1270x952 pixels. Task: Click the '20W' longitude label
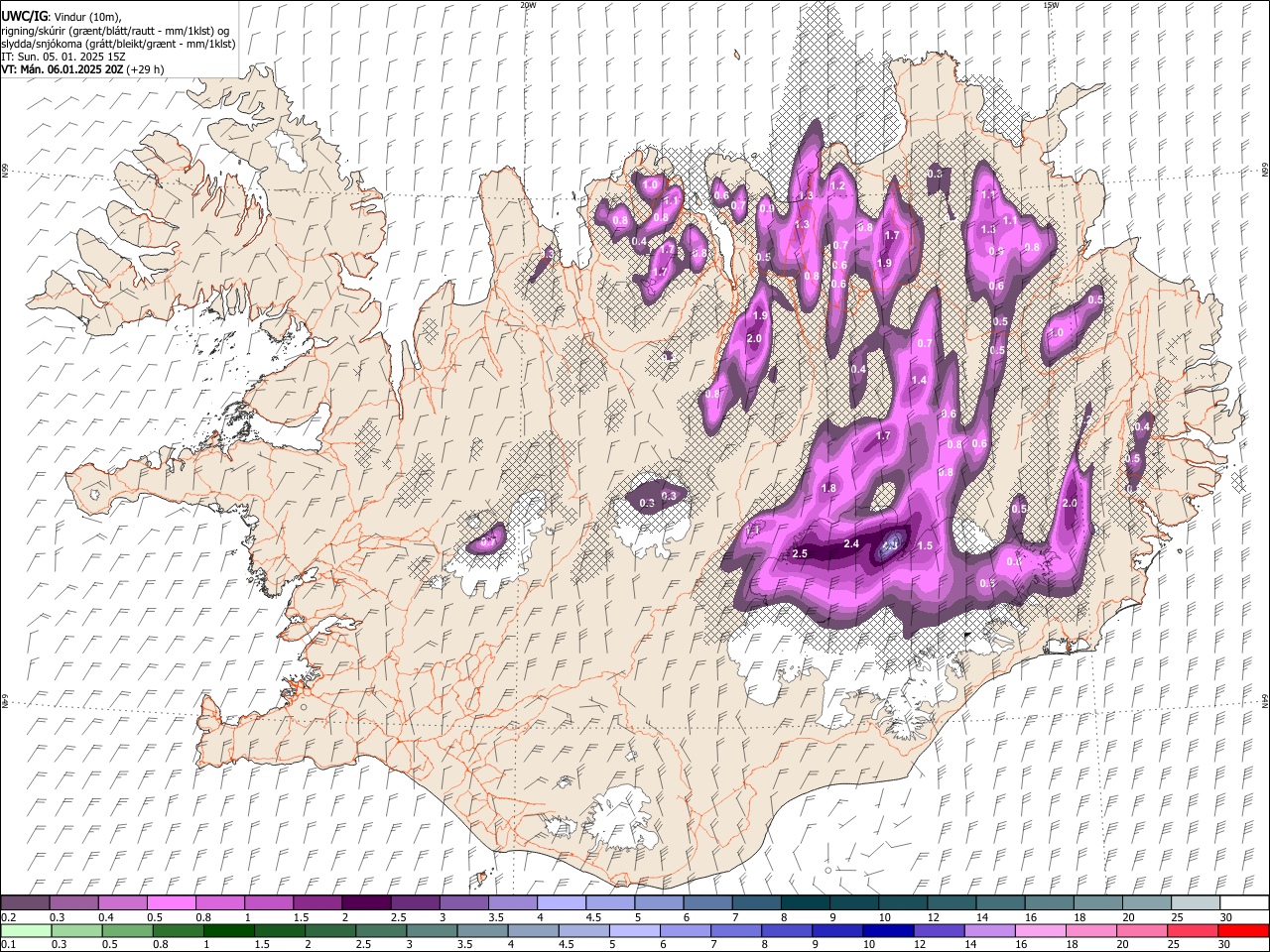tap(528, 5)
